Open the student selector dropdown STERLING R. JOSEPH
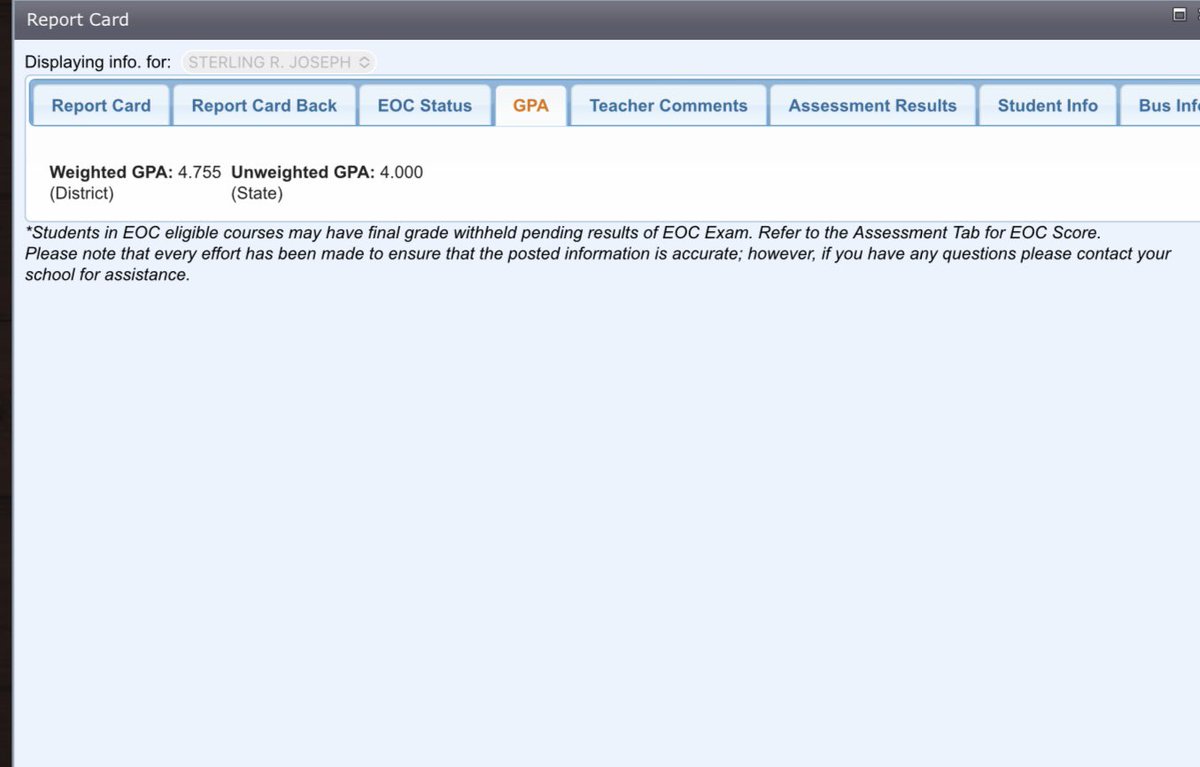The width and height of the screenshot is (1200, 767). (279, 62)
